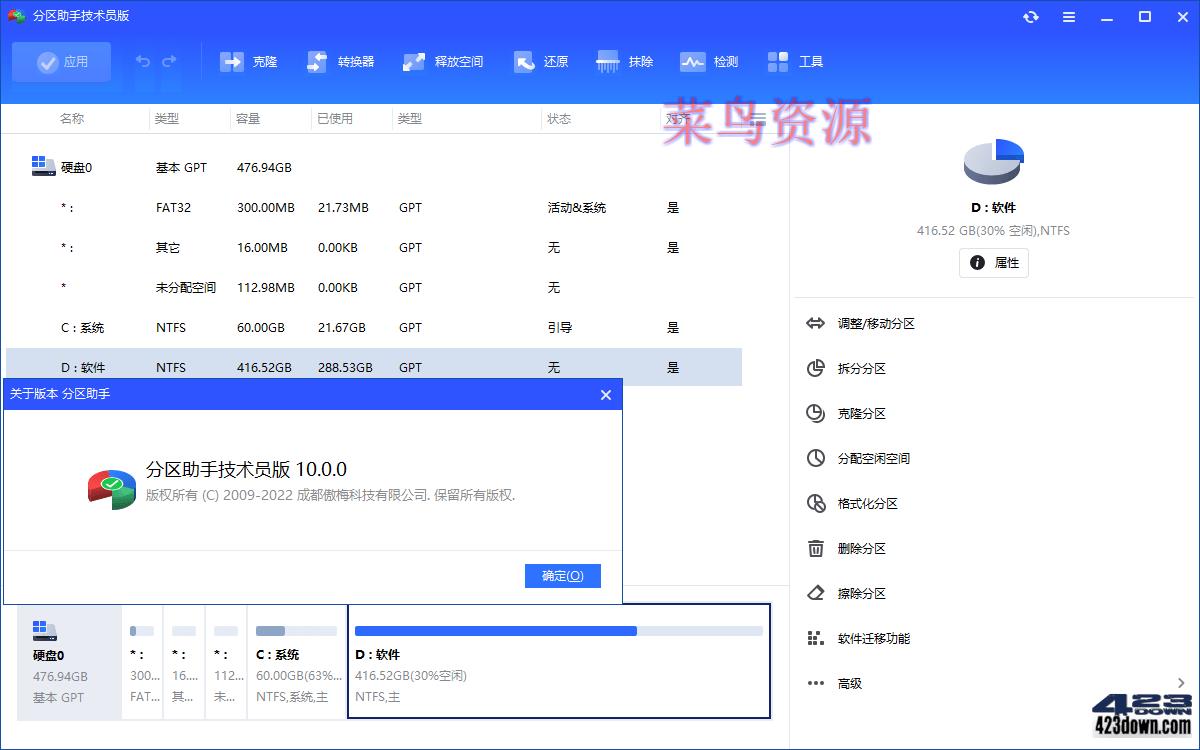This screenshot has width=1200, height=750.
Task: Open the 还原 (Restore) tool
Action: pos(540,61)
